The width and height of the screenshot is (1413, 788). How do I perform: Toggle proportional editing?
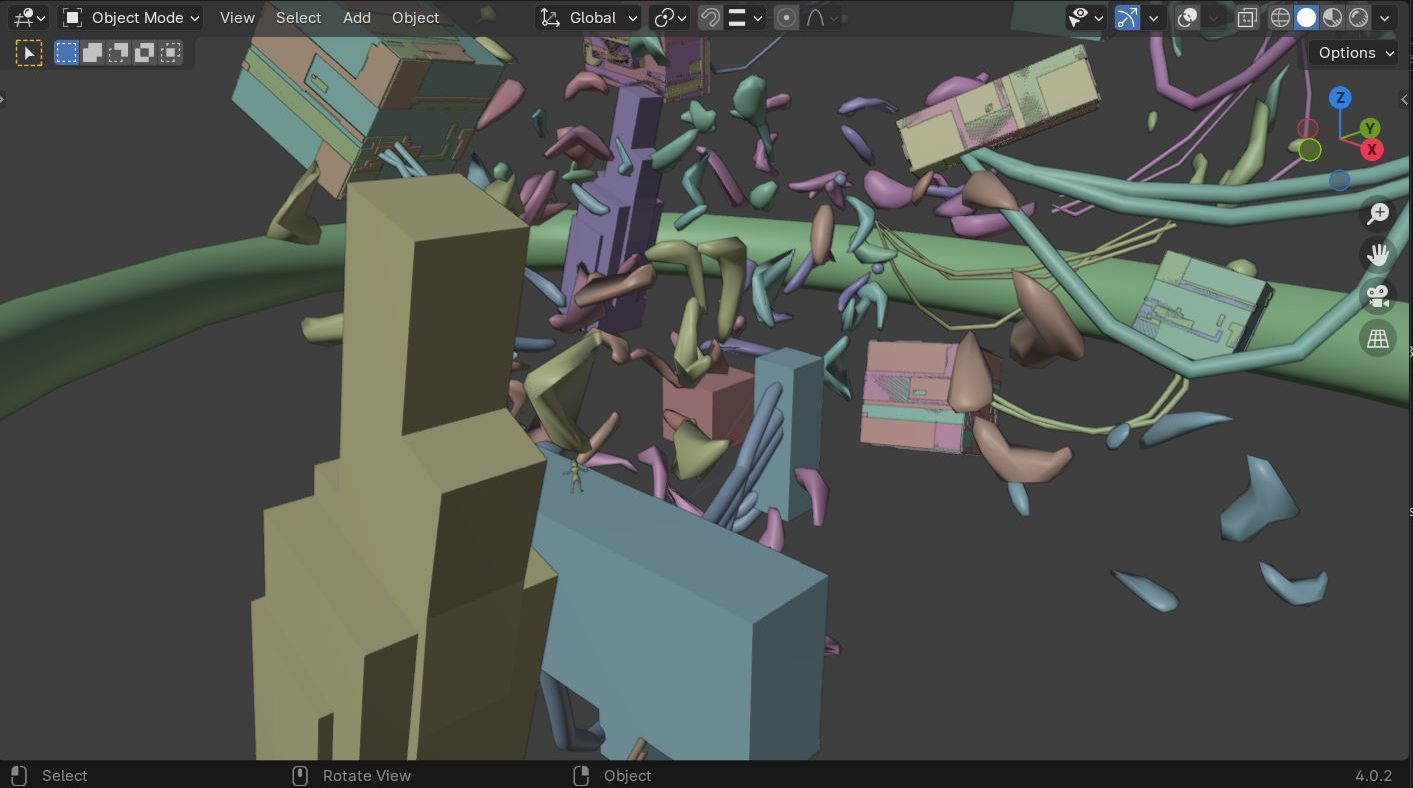(x=786, y=18)
